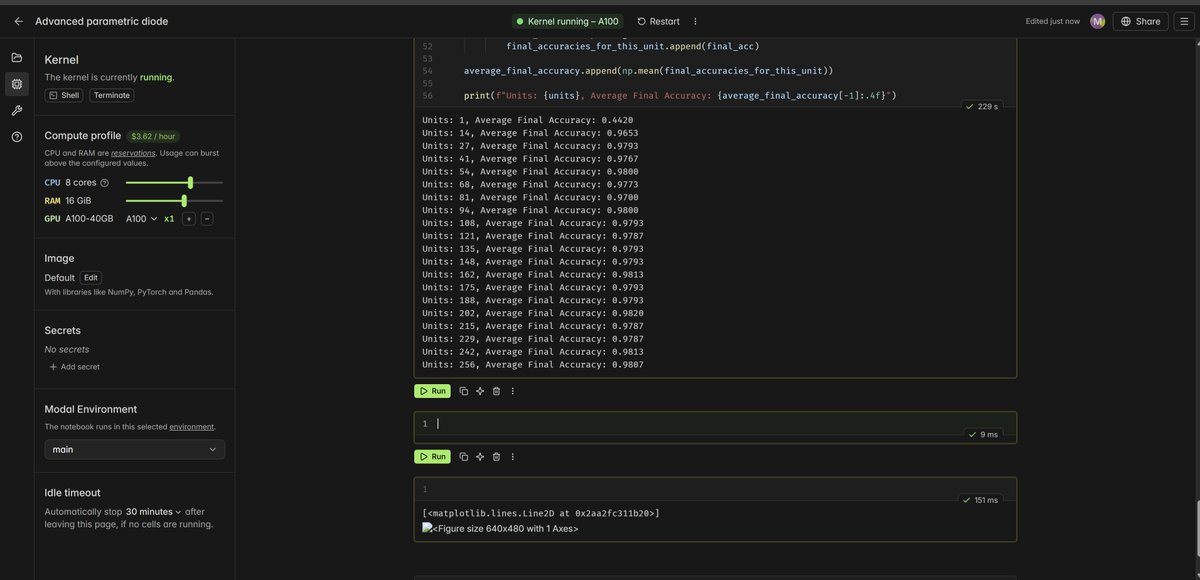Viewport: 1200px width, 580px height.
Task: Open the reservations link
Action: (x=133, y=153)
